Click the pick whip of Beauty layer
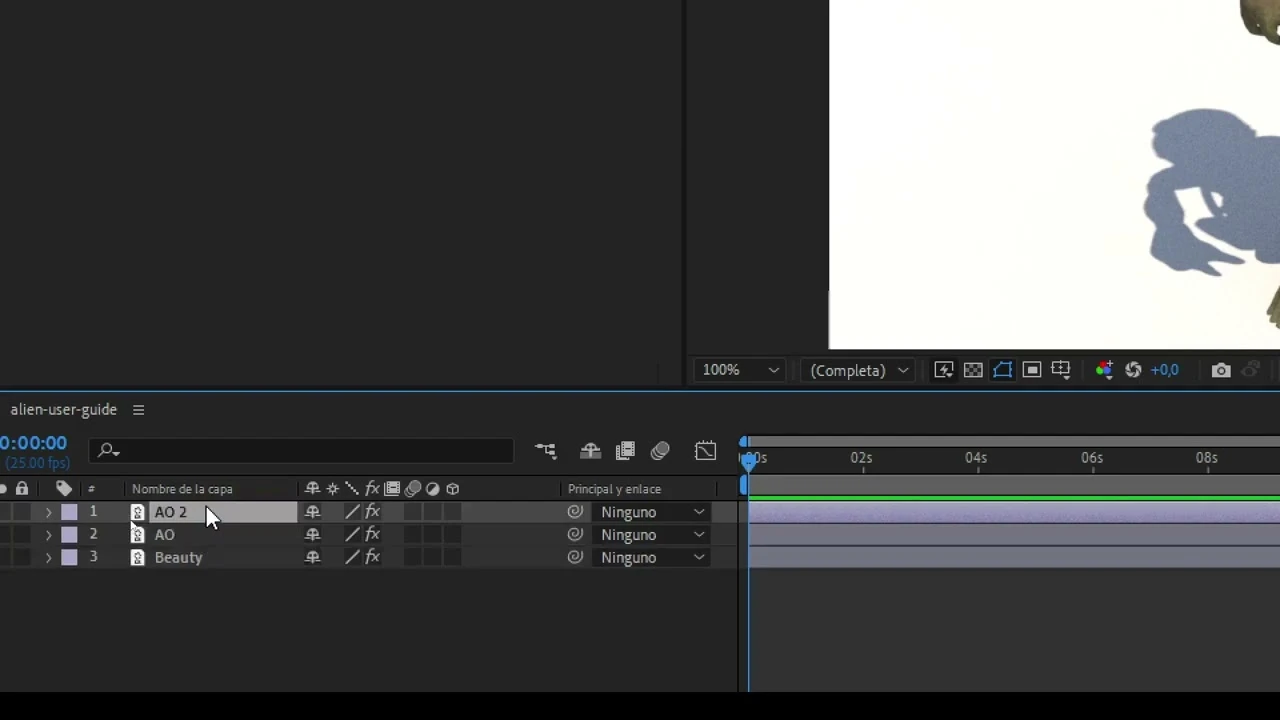 [575, 558]
